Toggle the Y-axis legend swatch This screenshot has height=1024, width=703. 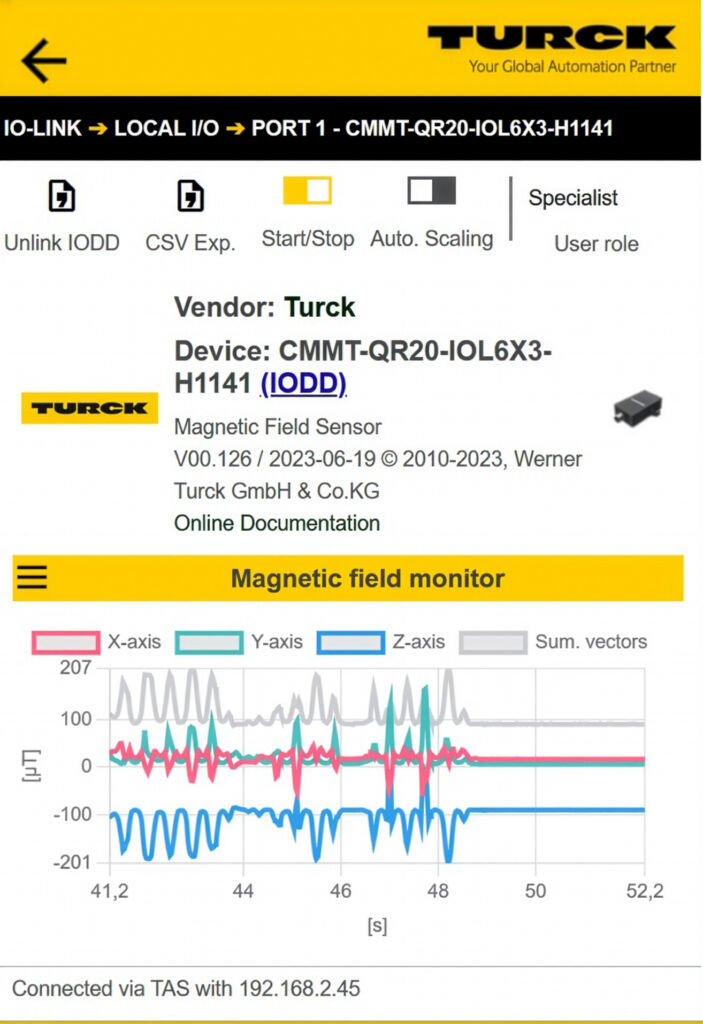(209, 642)
